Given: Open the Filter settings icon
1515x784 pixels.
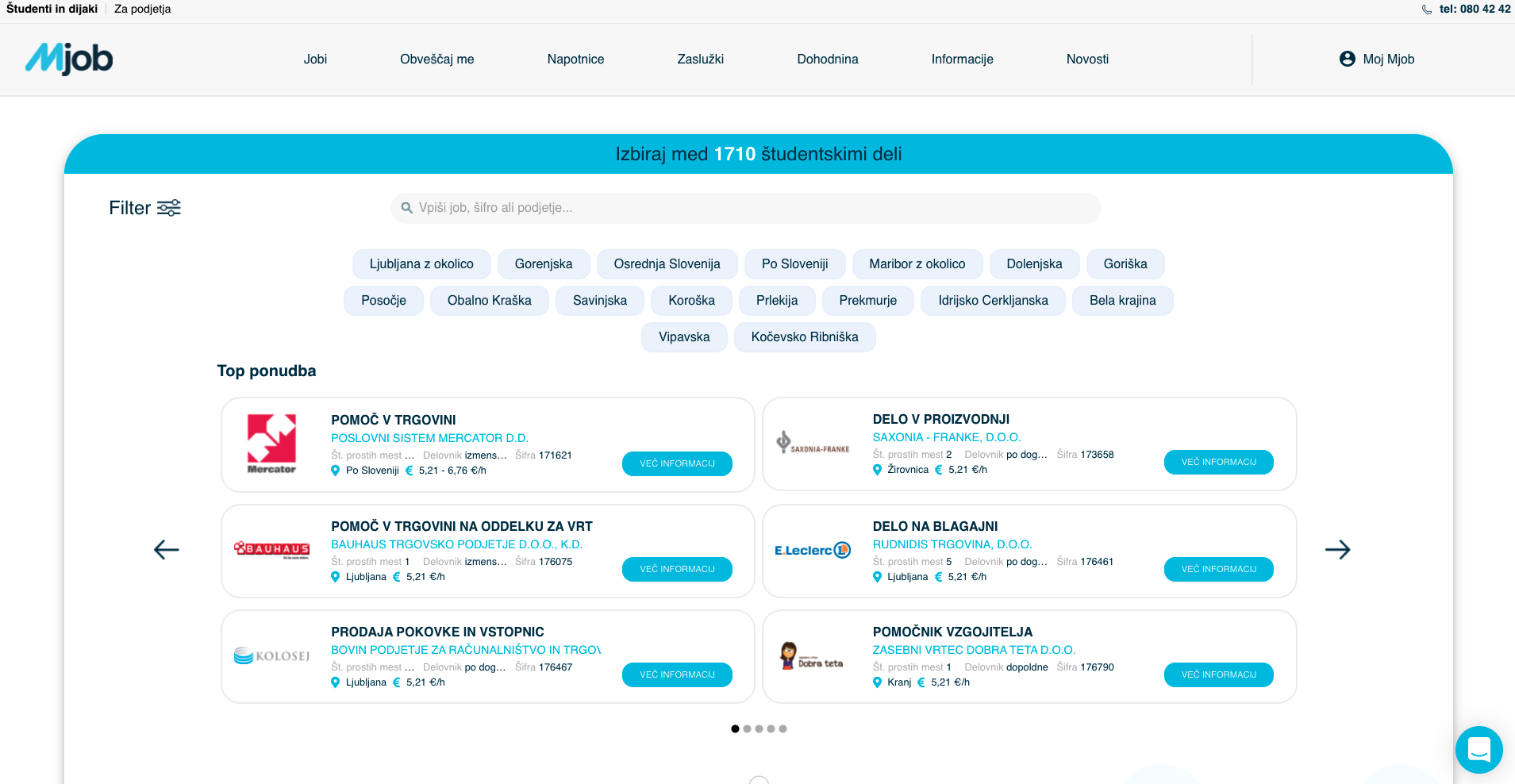Looking at the screenshot, I should click(168, 208).
